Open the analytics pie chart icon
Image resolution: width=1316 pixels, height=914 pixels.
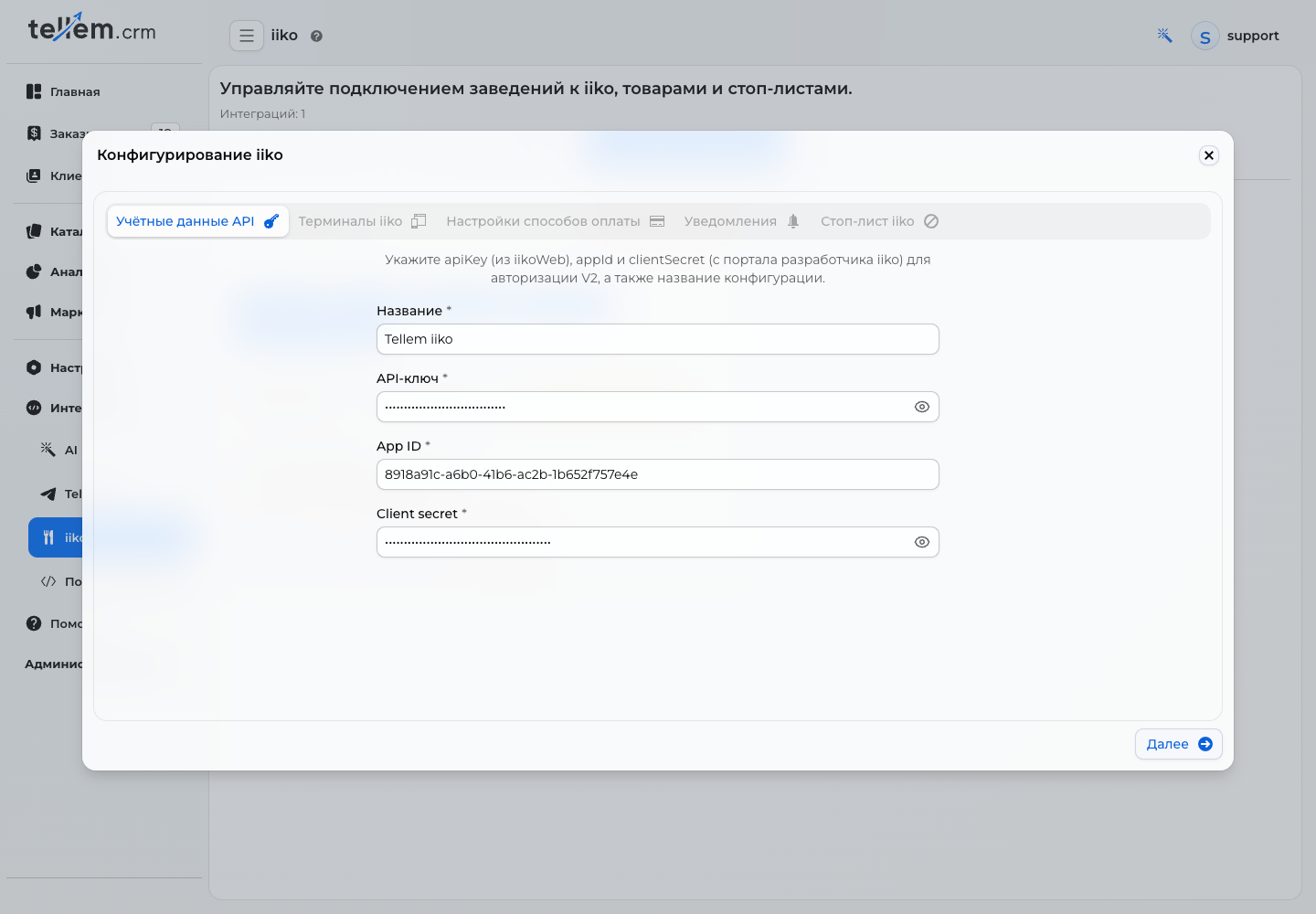click(x=34, y=271)
